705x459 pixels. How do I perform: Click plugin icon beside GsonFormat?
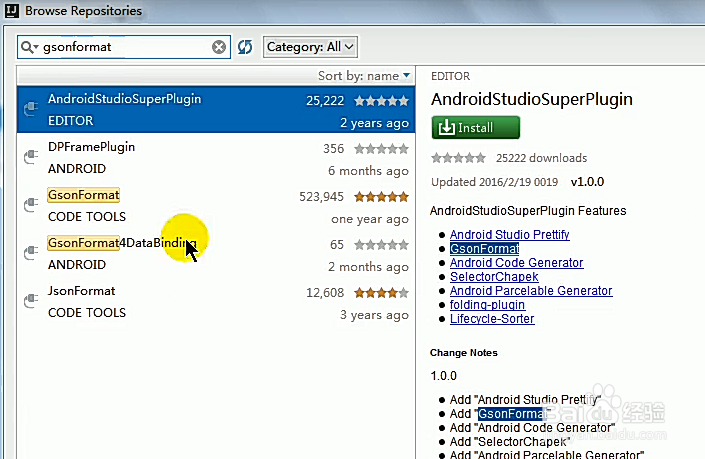(31, 205)
